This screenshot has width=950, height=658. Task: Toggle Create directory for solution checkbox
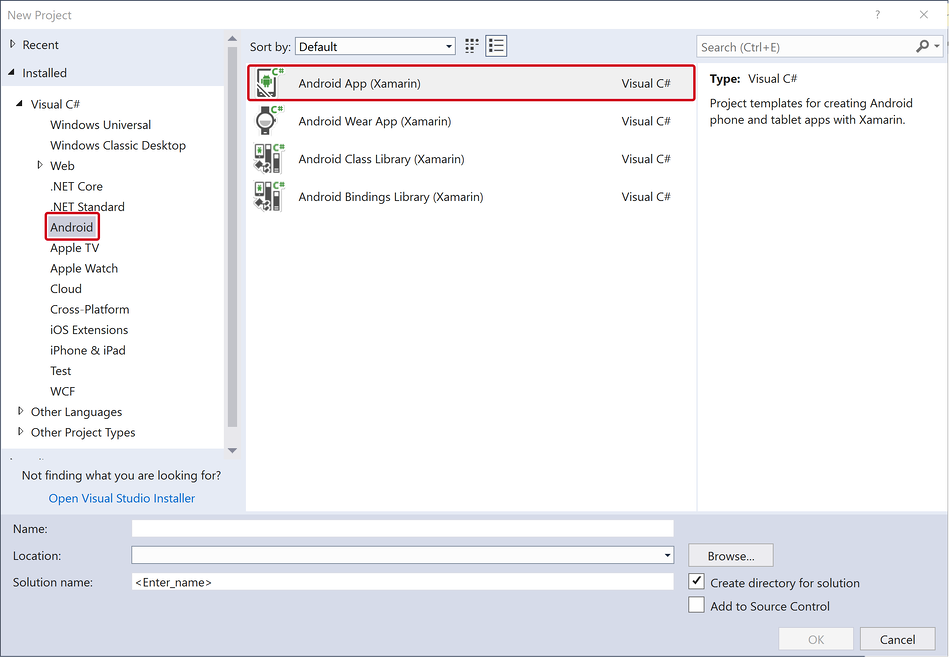pos(696,582)
